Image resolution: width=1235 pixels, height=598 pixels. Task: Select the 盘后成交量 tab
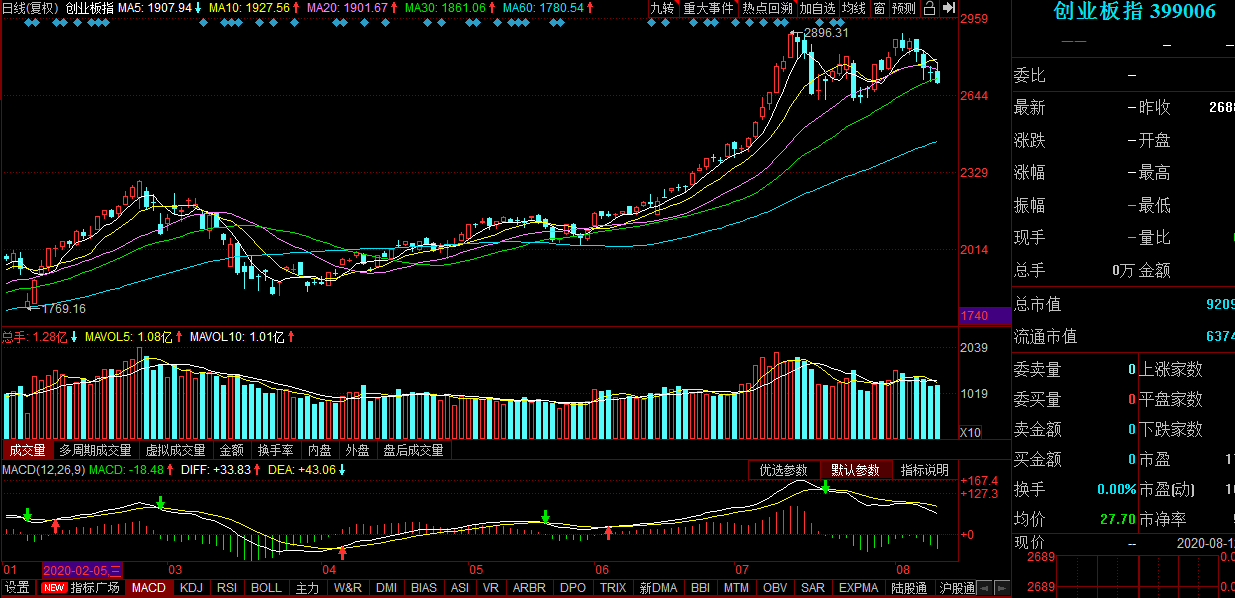pyautogui.click(x=413, y=450)
